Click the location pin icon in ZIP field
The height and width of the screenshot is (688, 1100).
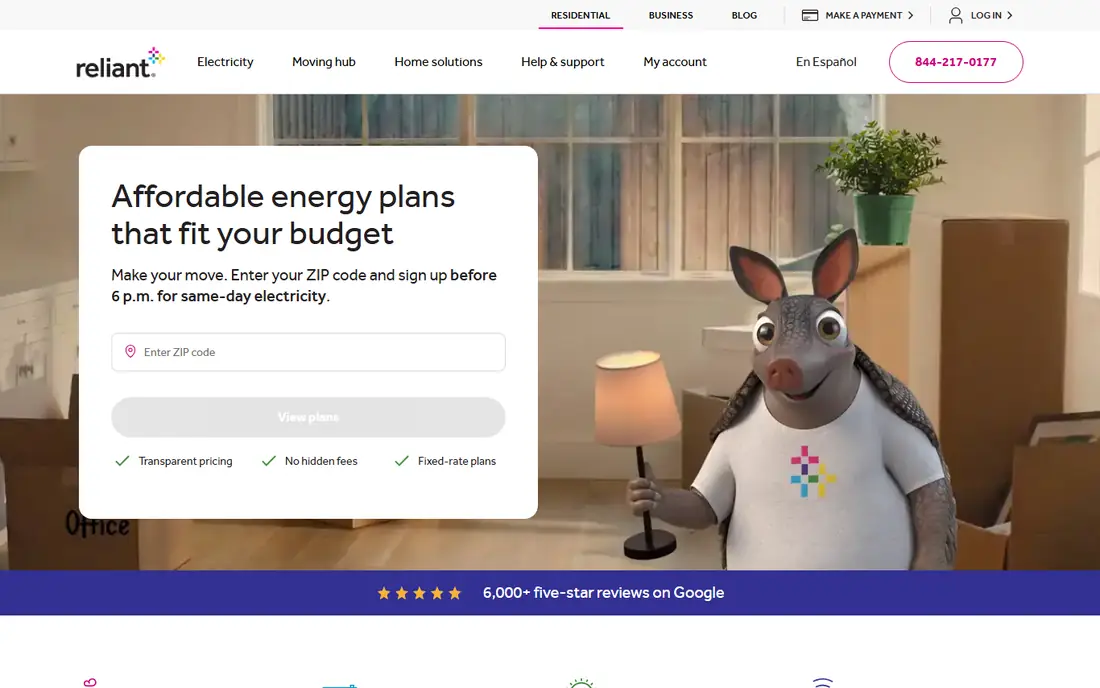130,351
